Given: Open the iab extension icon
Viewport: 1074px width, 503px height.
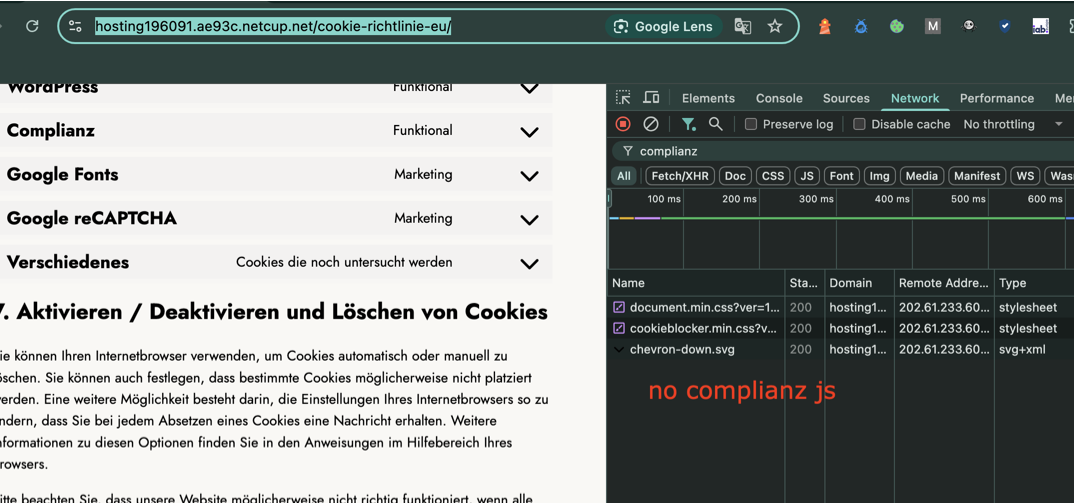Looking at the screenshot, I should (1040, 27).
